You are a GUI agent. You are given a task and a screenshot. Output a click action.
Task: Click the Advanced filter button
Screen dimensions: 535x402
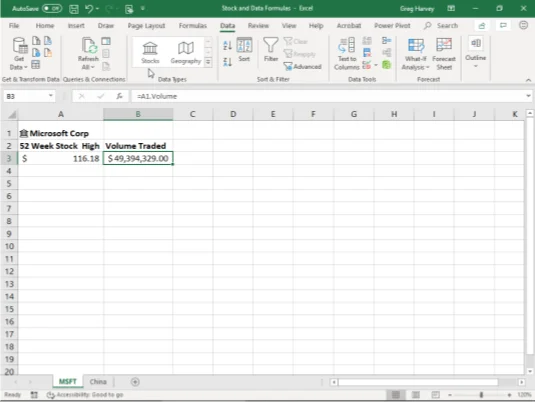click(303, 67)
